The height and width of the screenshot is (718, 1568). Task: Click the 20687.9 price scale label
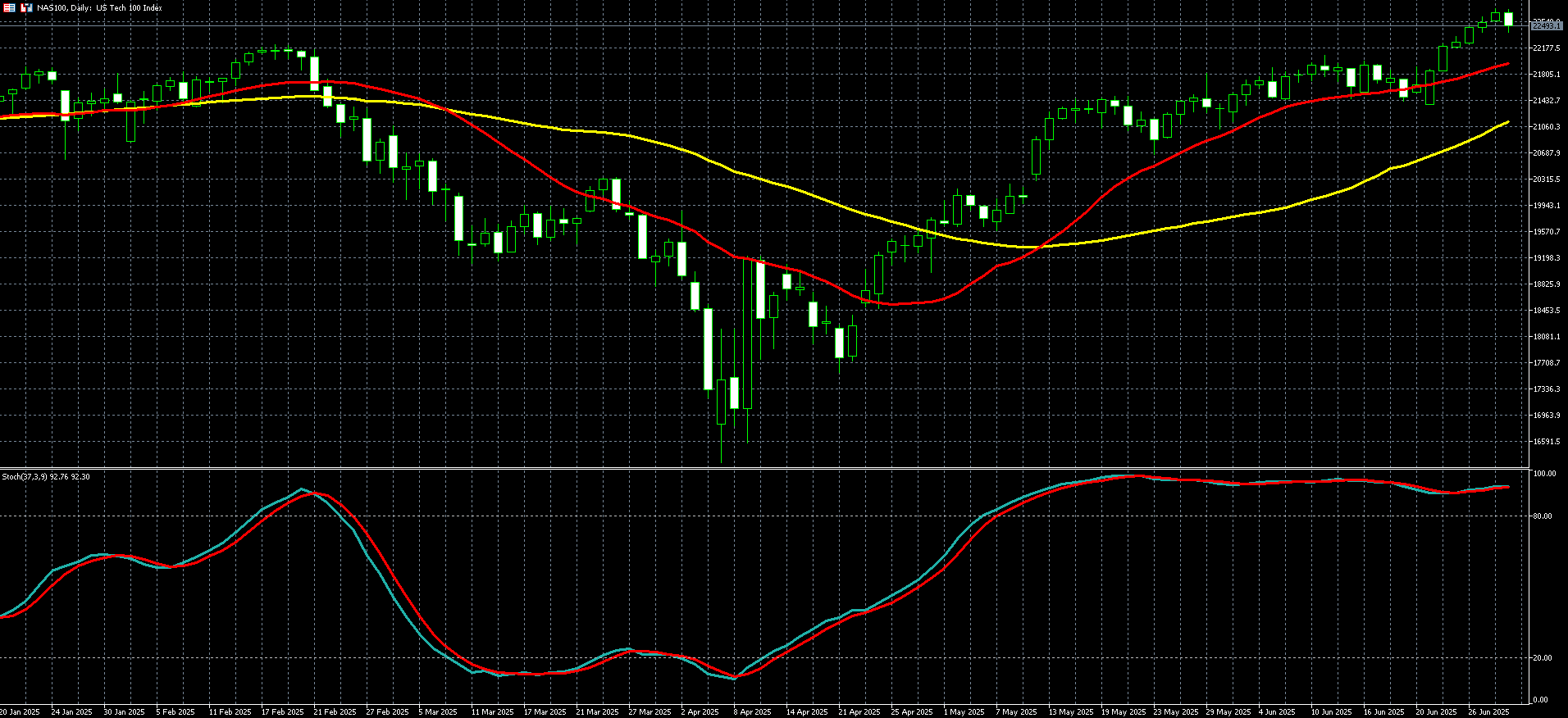1546,153
